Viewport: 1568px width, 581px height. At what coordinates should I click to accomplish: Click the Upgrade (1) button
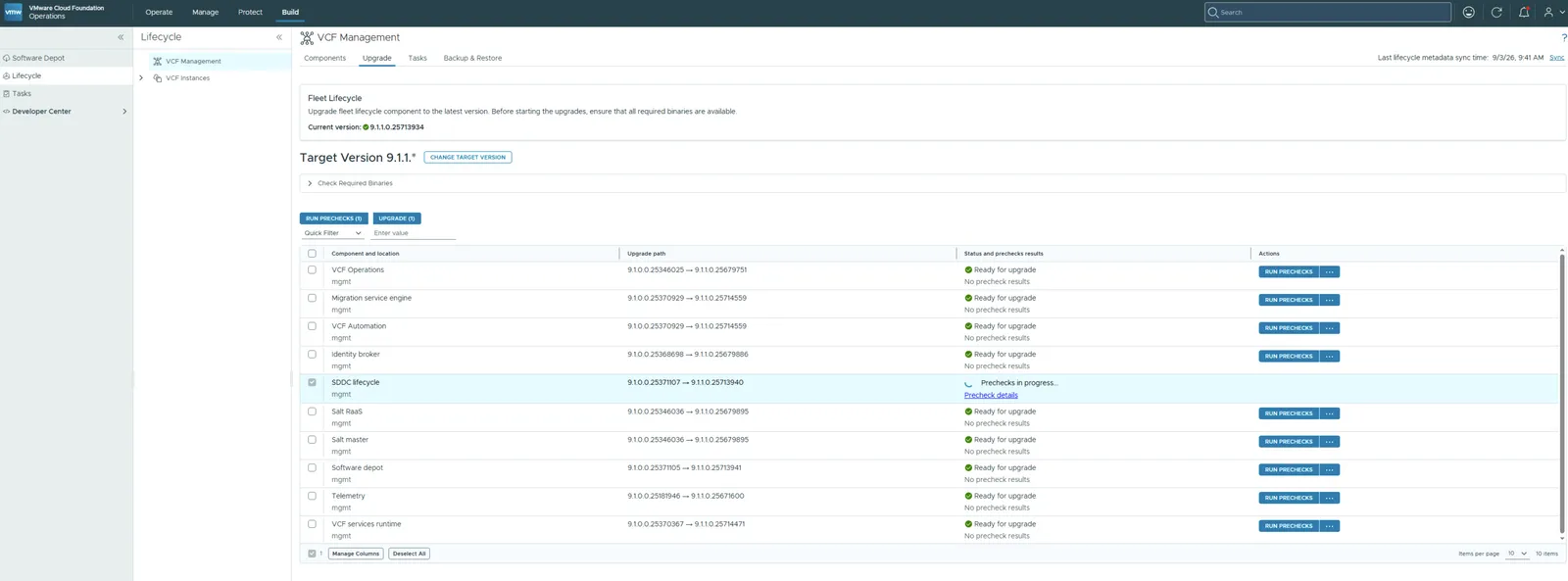click(x=397, y=218)
